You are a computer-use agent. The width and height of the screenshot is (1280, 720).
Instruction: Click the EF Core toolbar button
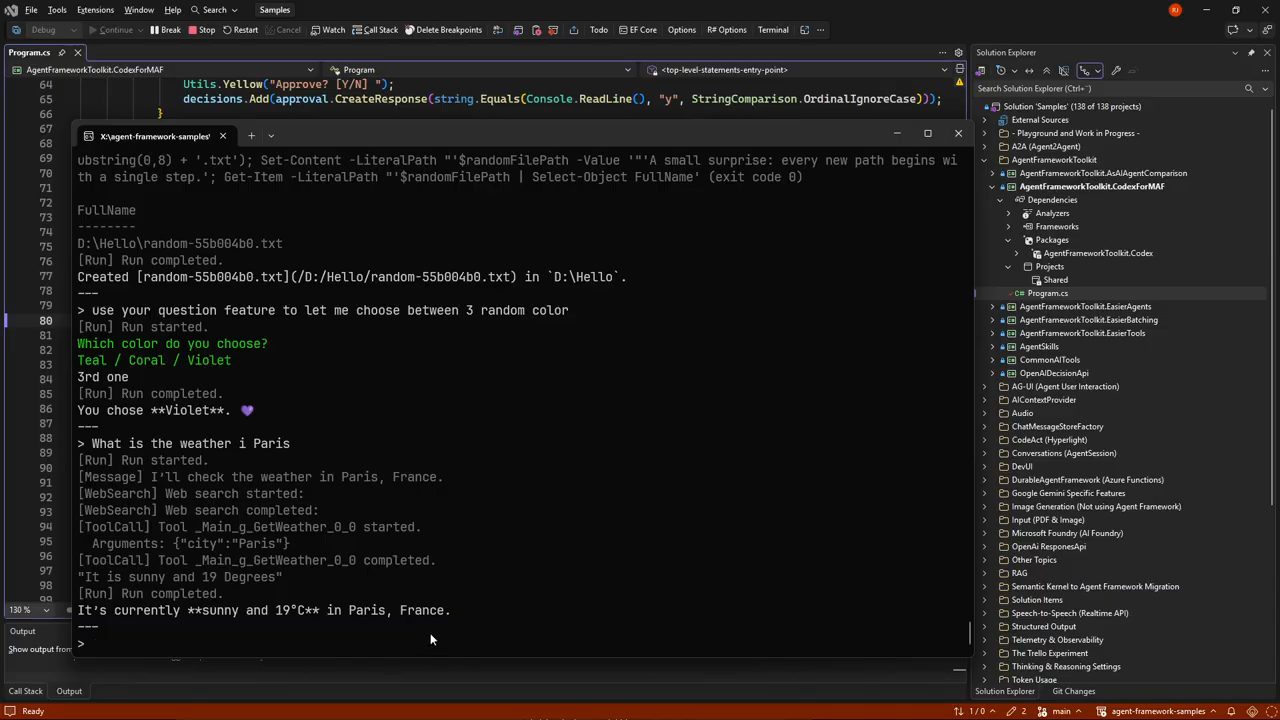pyautogui.click(x=637, y=30)
